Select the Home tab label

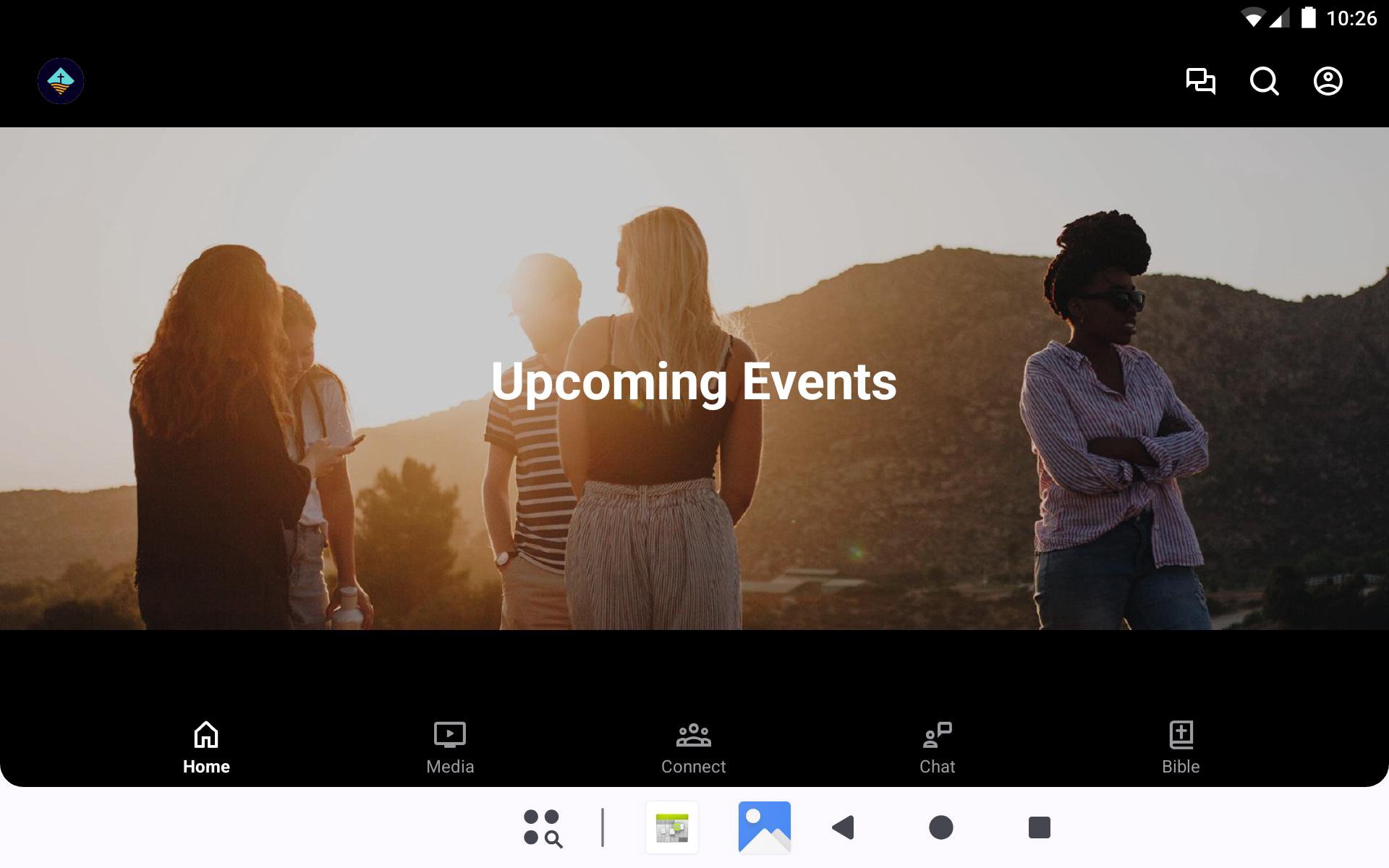pos(206,767)
